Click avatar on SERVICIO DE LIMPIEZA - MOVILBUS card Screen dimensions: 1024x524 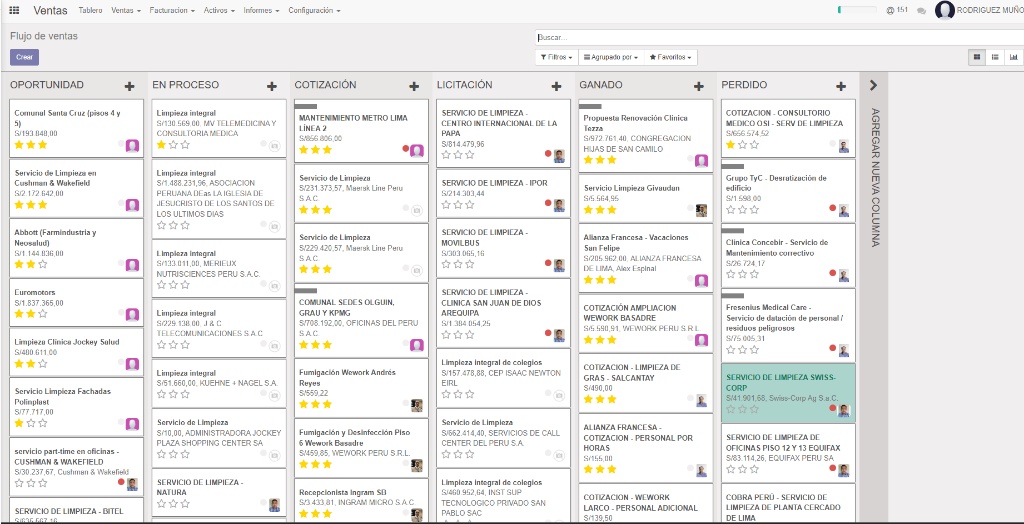point(559,265)
